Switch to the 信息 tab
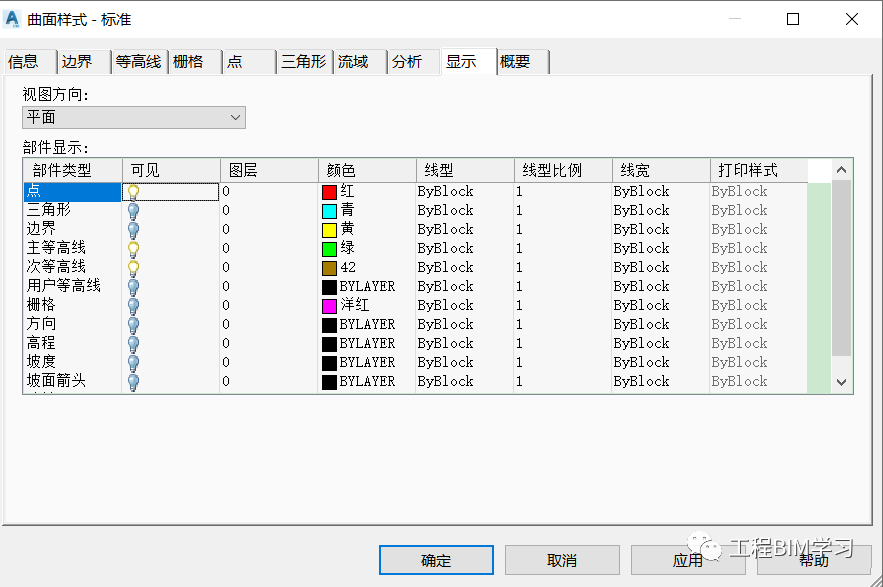The height and width of the screenshot is (587, 883). click(x=30, y=61)
